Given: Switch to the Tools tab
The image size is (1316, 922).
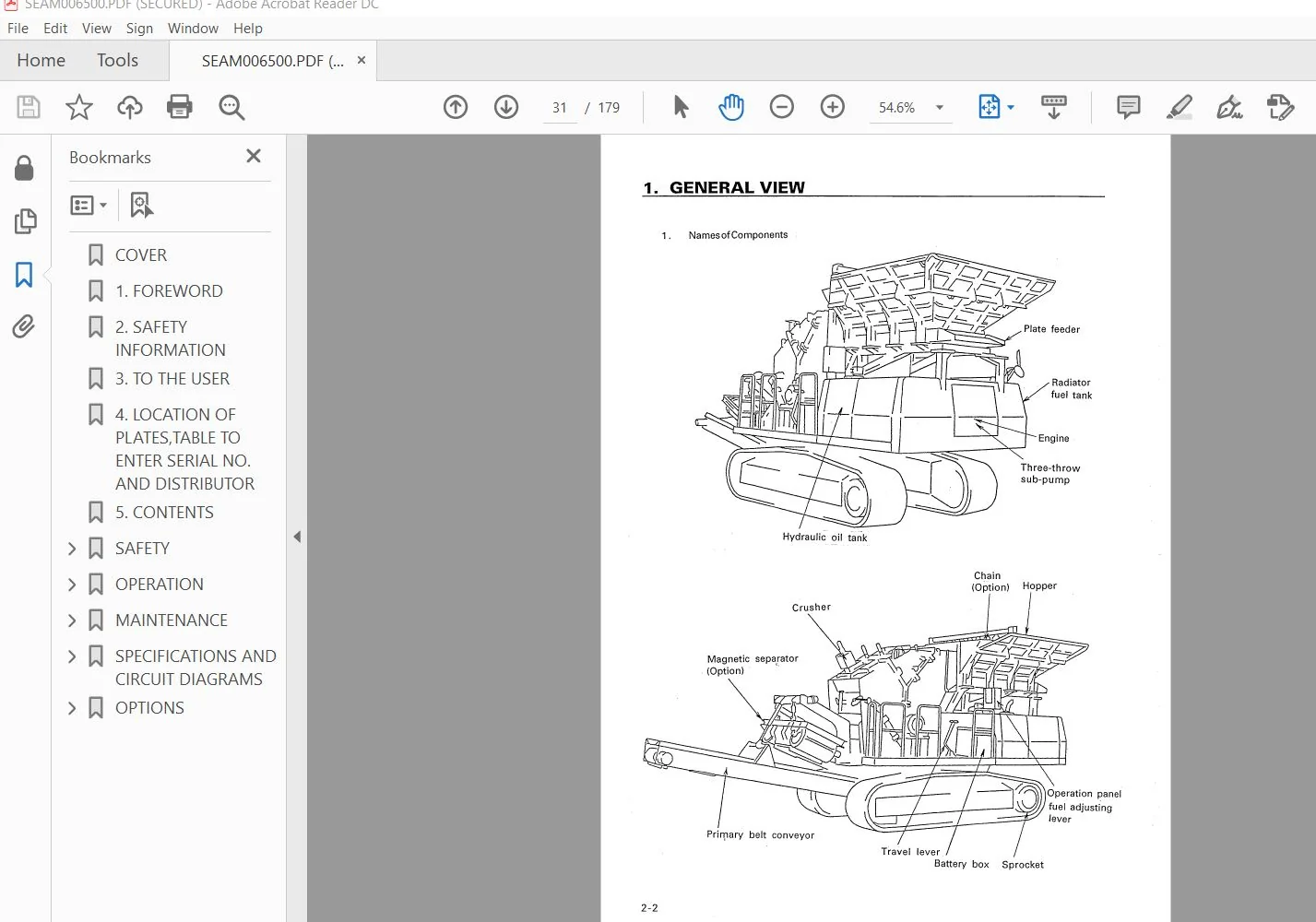Looking at the screenshot, I should coord(117,61).
